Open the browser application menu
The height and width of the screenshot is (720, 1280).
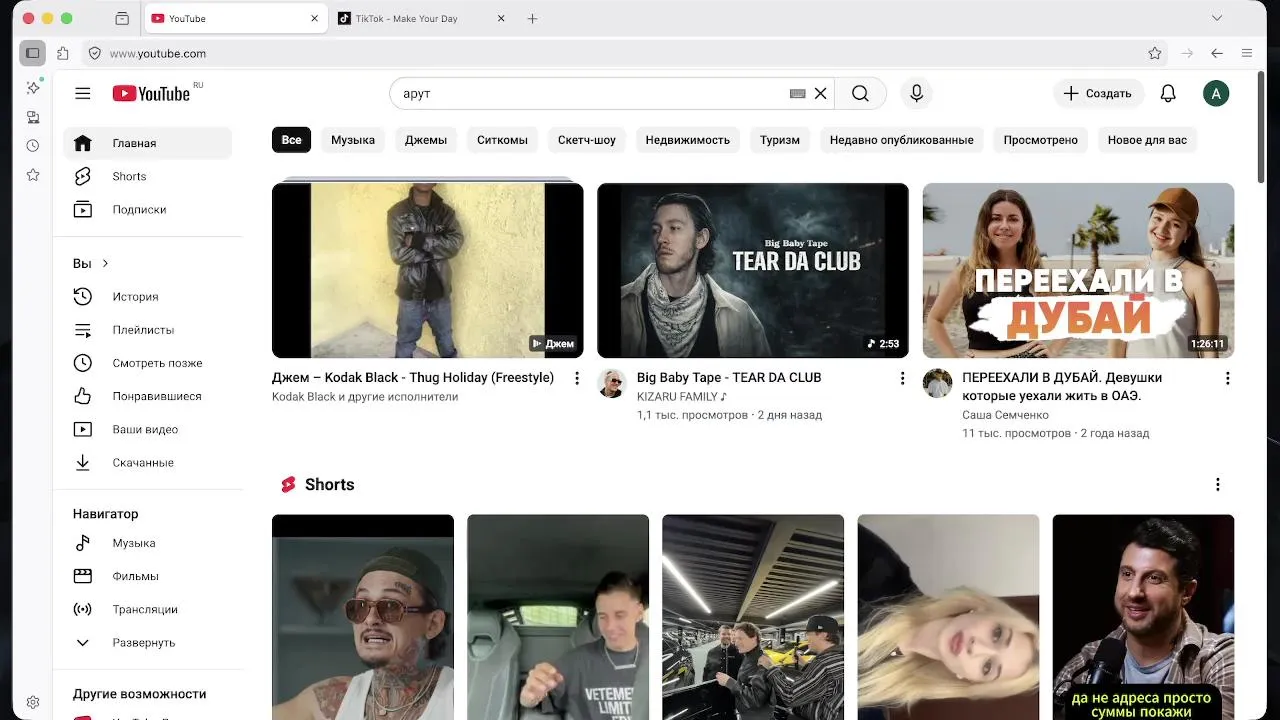click(x=1247, y=53)
